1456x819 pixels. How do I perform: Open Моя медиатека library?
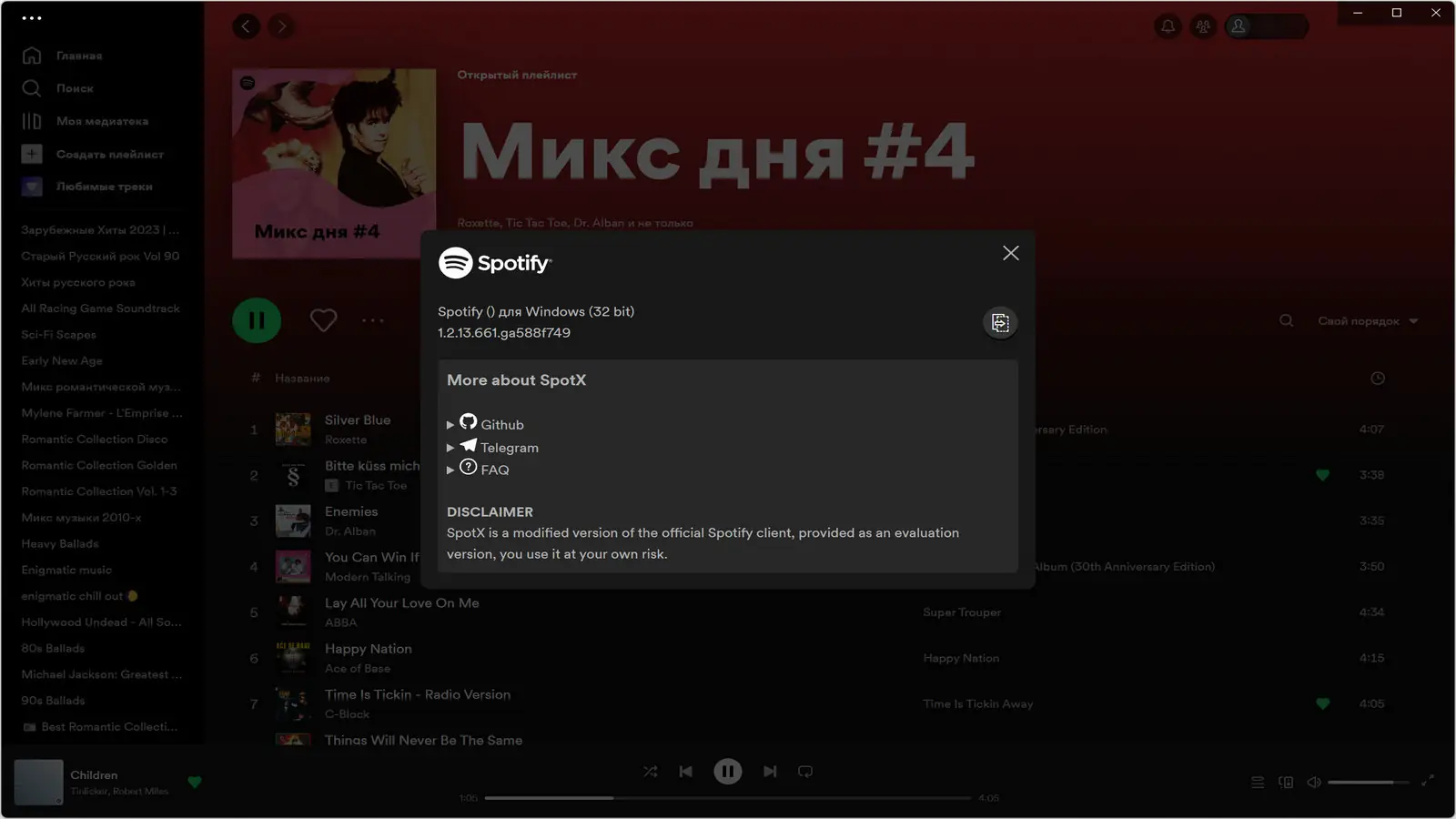click(x=85, y=121)
